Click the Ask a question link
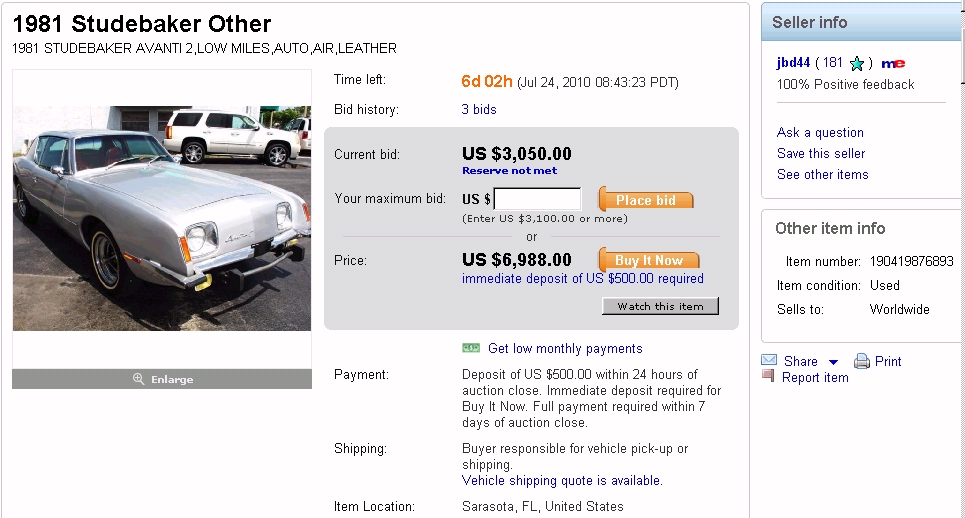 click(820, 132)
